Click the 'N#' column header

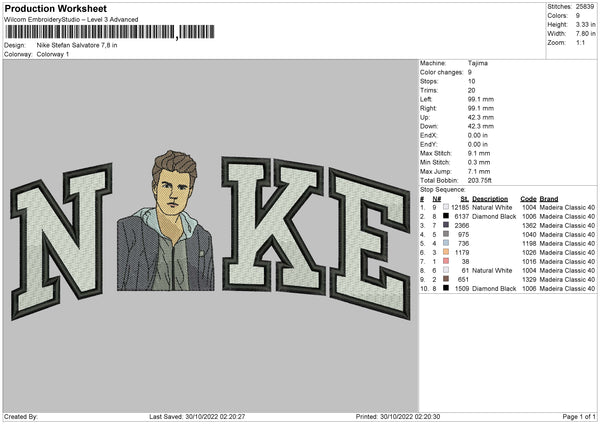(437, 199)
